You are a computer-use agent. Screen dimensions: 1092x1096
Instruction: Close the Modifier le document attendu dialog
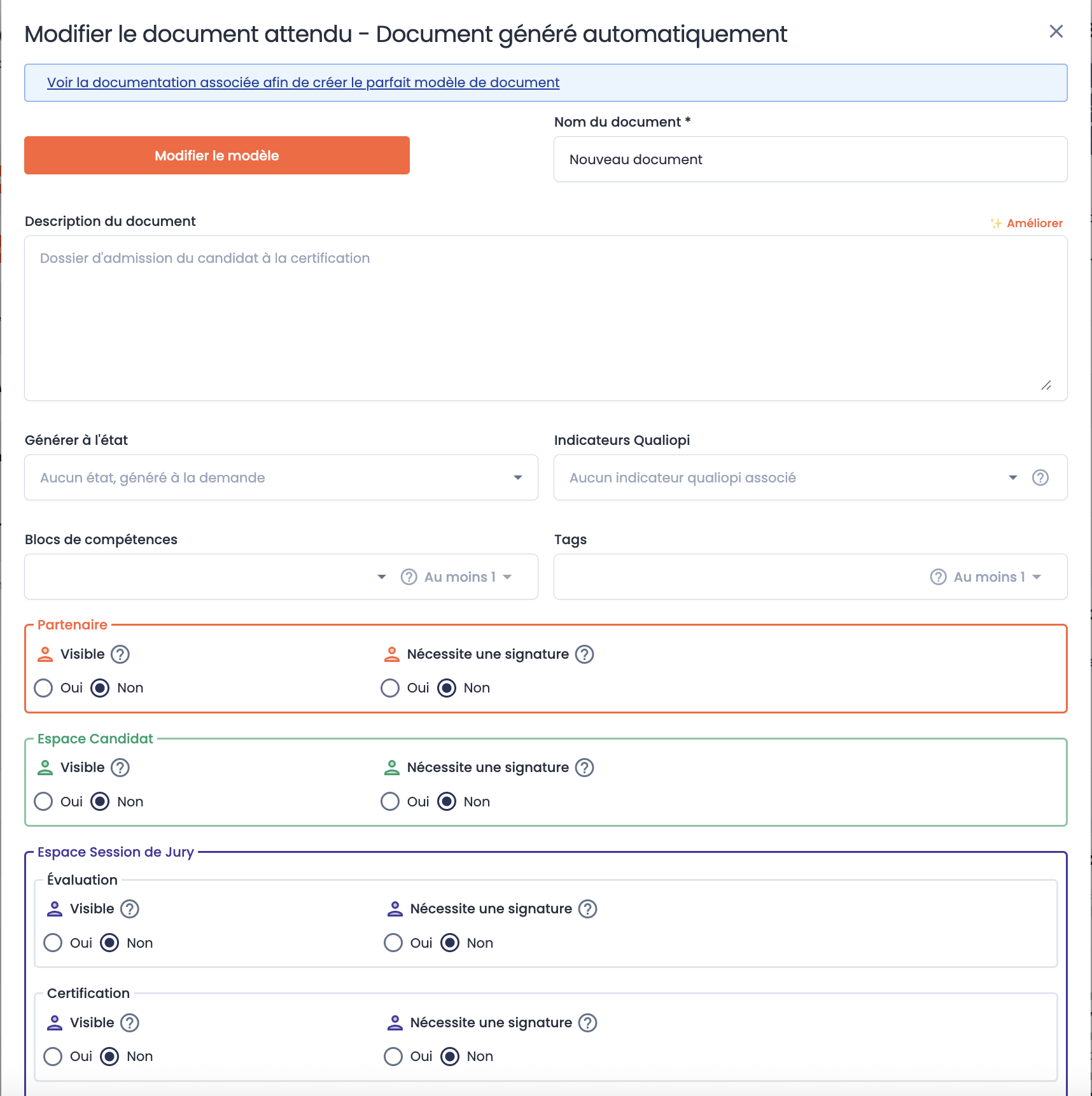pos(1056,31)
